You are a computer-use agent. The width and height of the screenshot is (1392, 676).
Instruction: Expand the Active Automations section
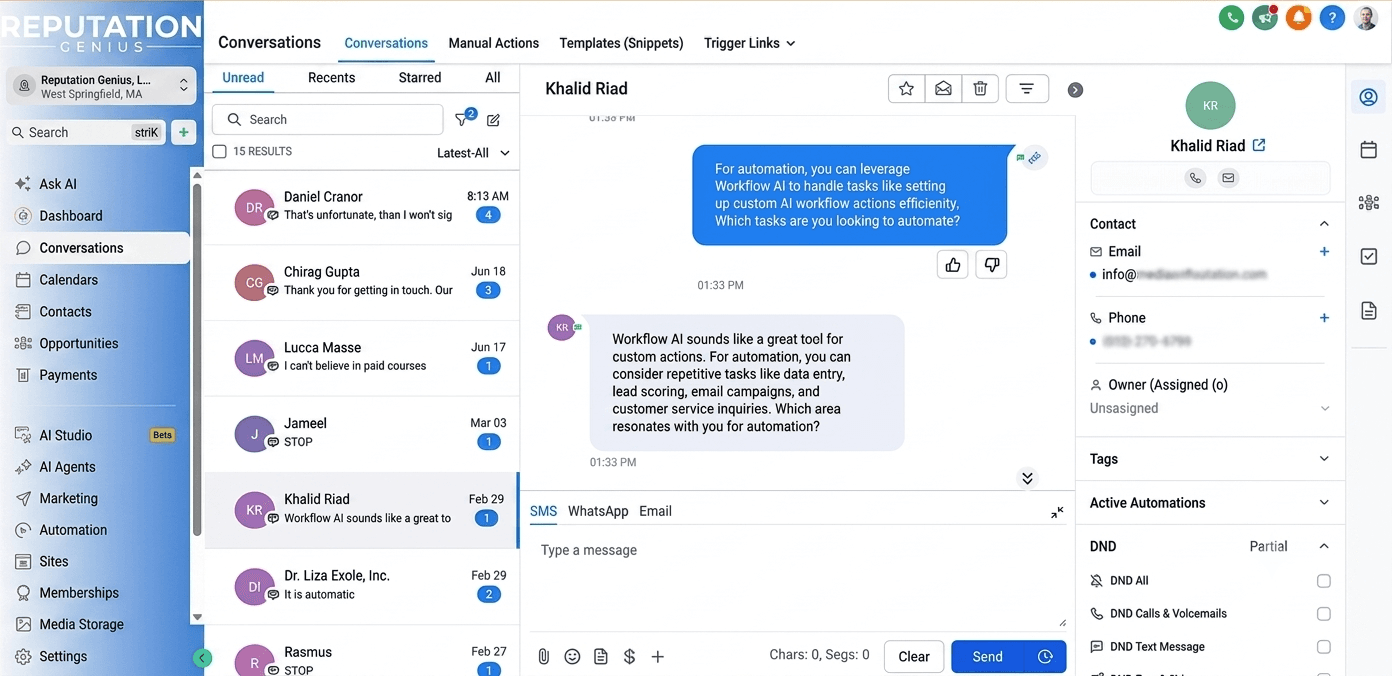[x=1324, y=503]
